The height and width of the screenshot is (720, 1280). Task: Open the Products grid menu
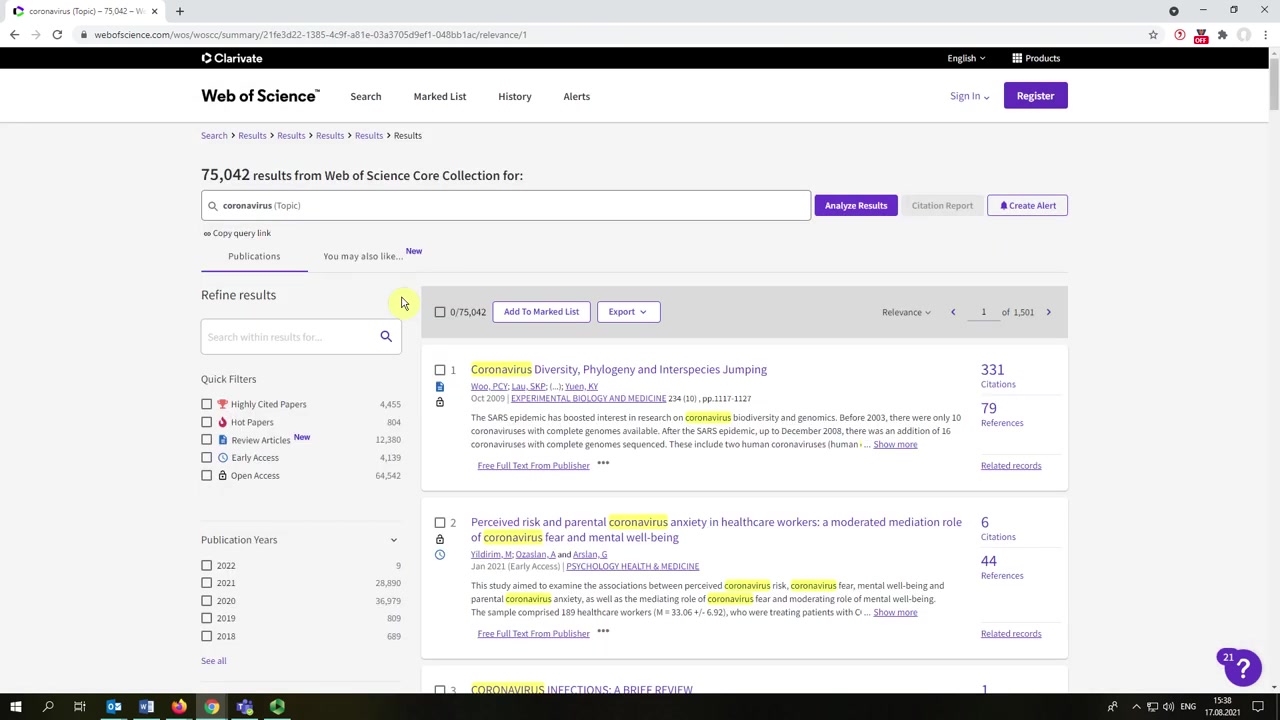point(1017,58)
